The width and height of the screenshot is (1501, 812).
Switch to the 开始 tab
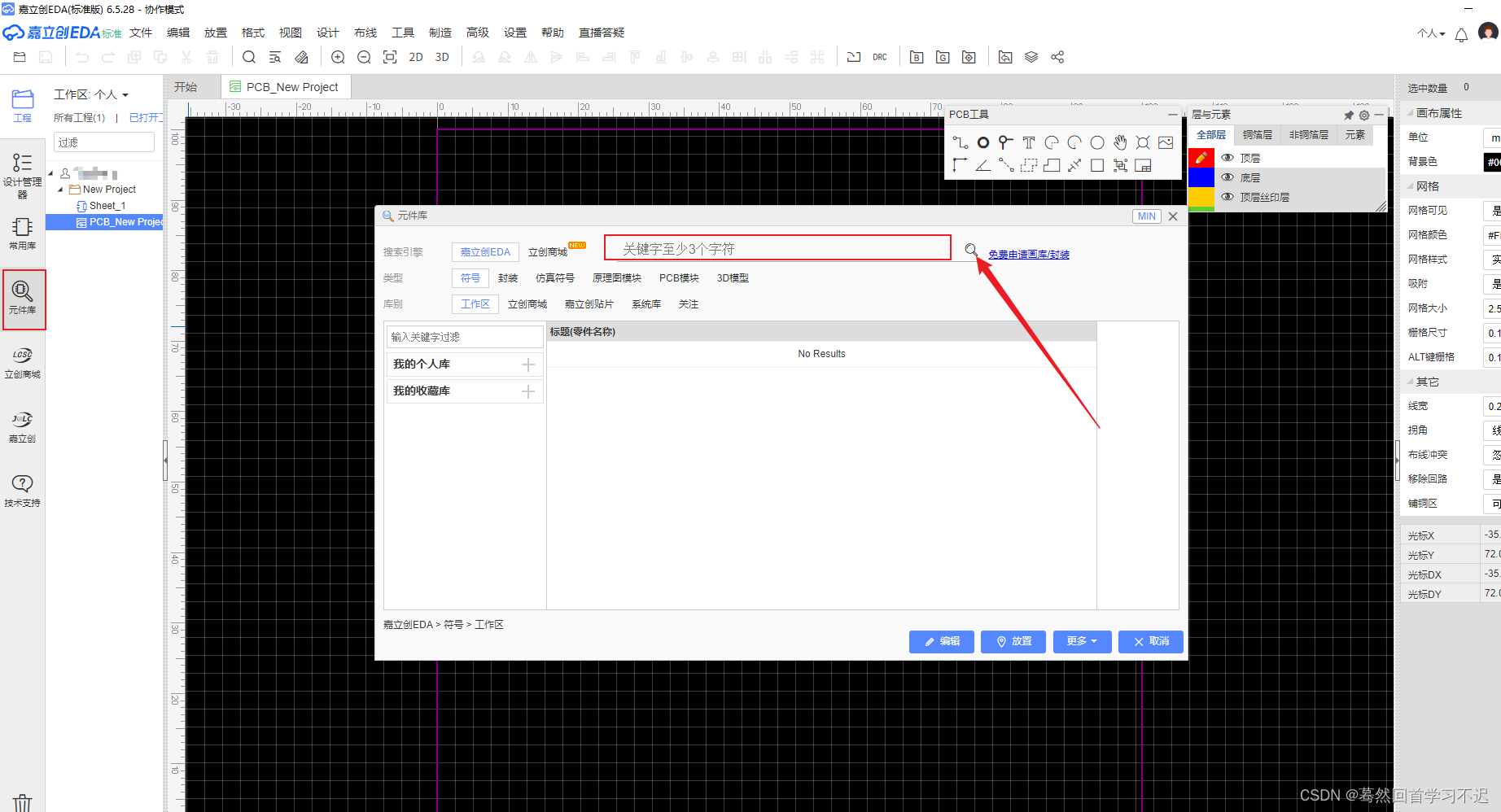(x=186, y=87)
